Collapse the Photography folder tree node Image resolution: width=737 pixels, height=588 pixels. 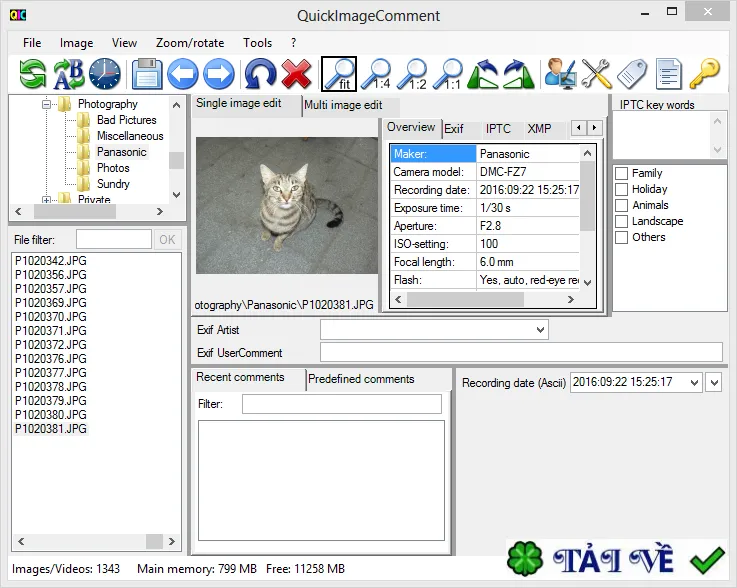pyautogui.click(x=46, y=104)
